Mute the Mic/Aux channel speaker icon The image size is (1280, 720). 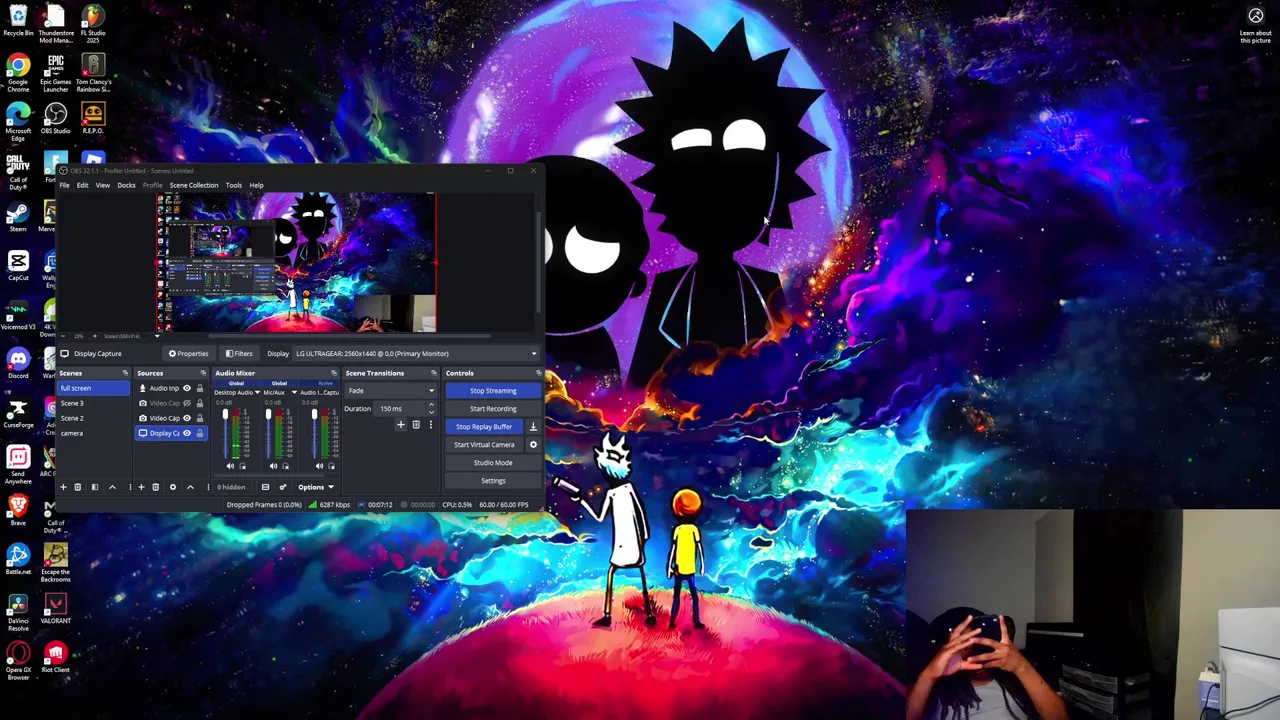273,466
